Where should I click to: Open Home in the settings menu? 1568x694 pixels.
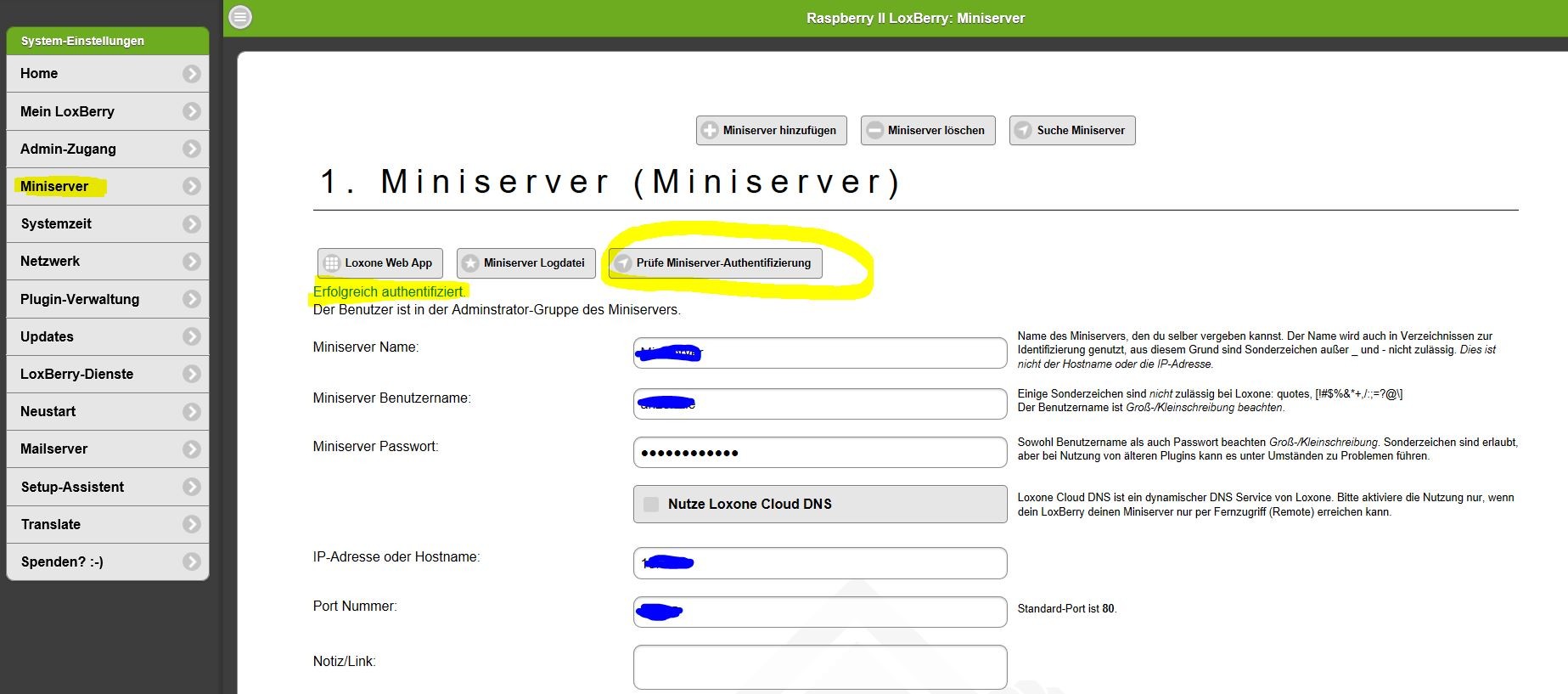tap(108, 74)
